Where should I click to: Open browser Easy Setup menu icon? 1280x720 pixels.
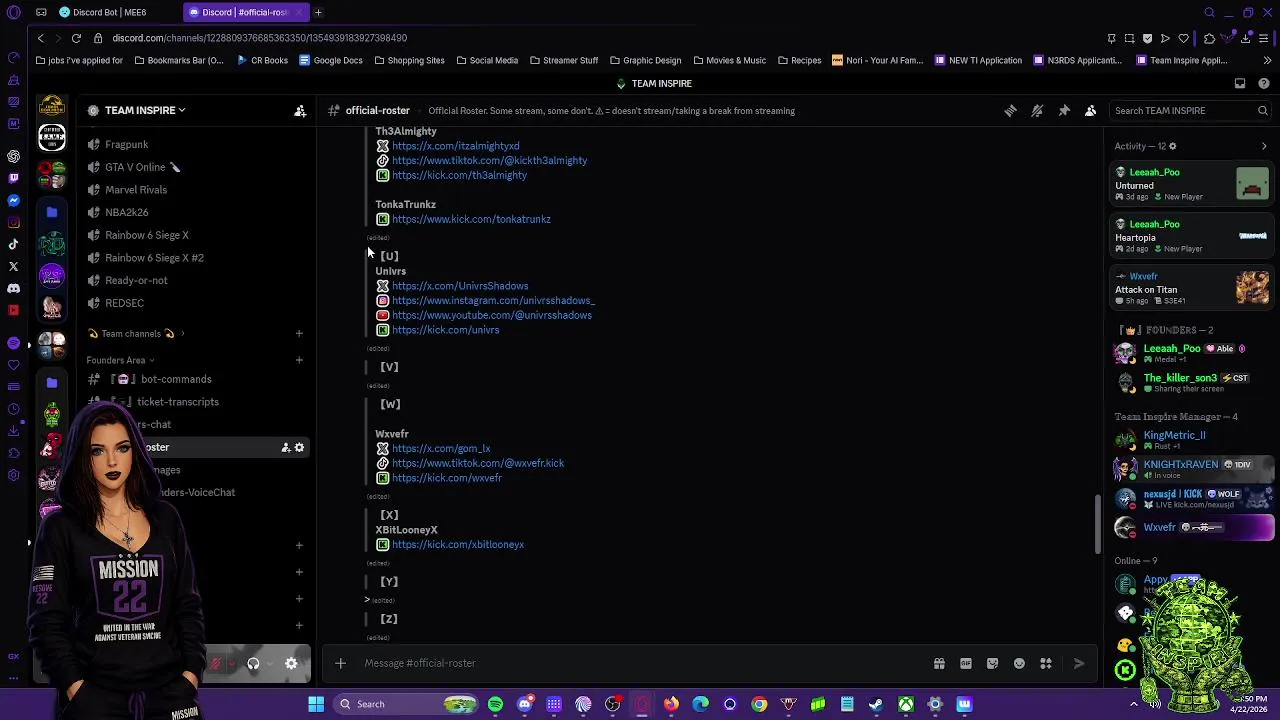click(1265, 38)
